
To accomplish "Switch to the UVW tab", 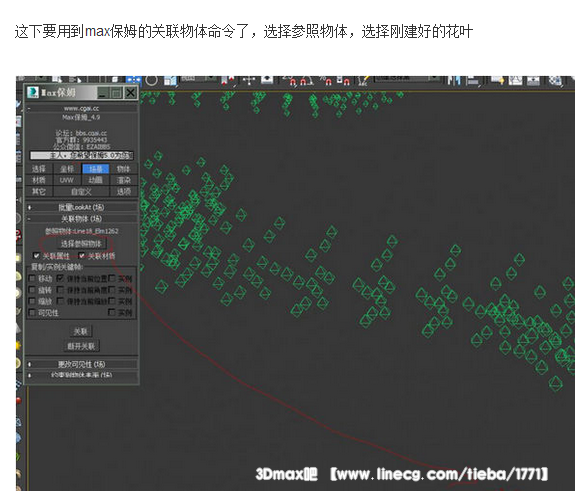I will click(x=67, y=180).
